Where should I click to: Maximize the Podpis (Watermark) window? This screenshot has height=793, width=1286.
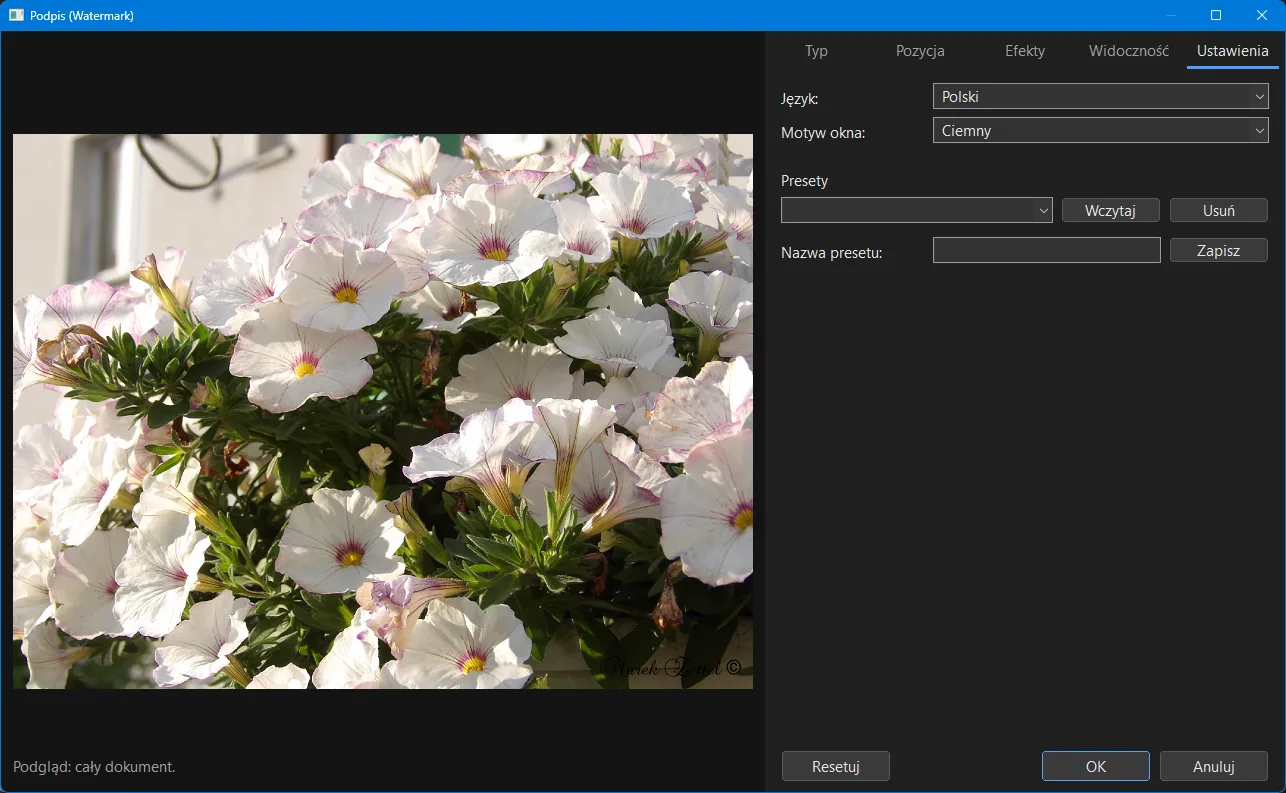coord(1216,15)
